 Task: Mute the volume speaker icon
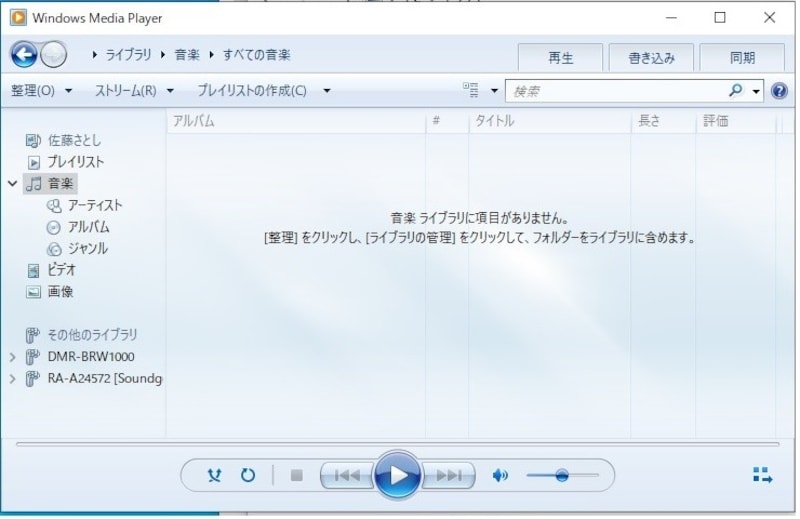coord(502,477)
